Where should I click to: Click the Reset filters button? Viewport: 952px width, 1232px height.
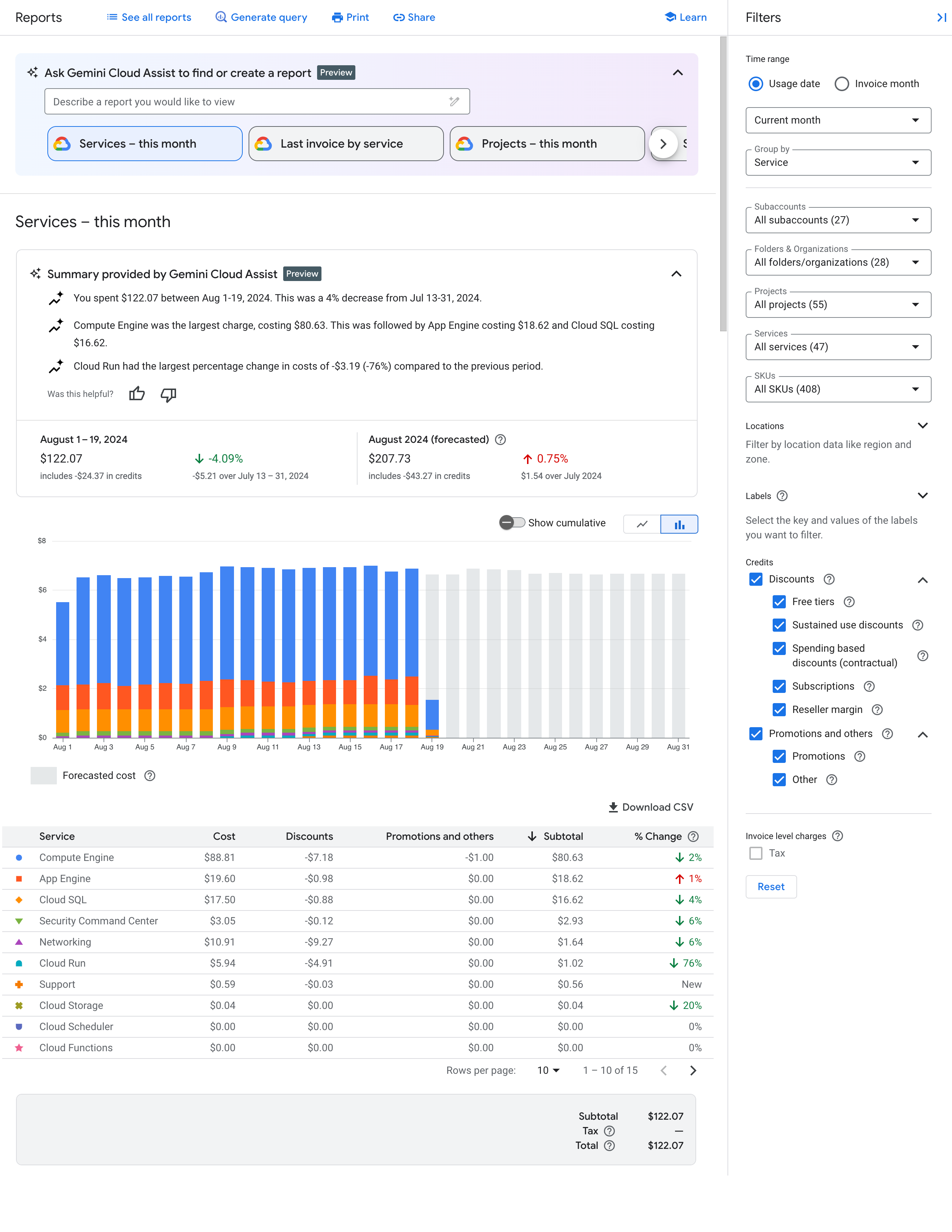[770, 886]
